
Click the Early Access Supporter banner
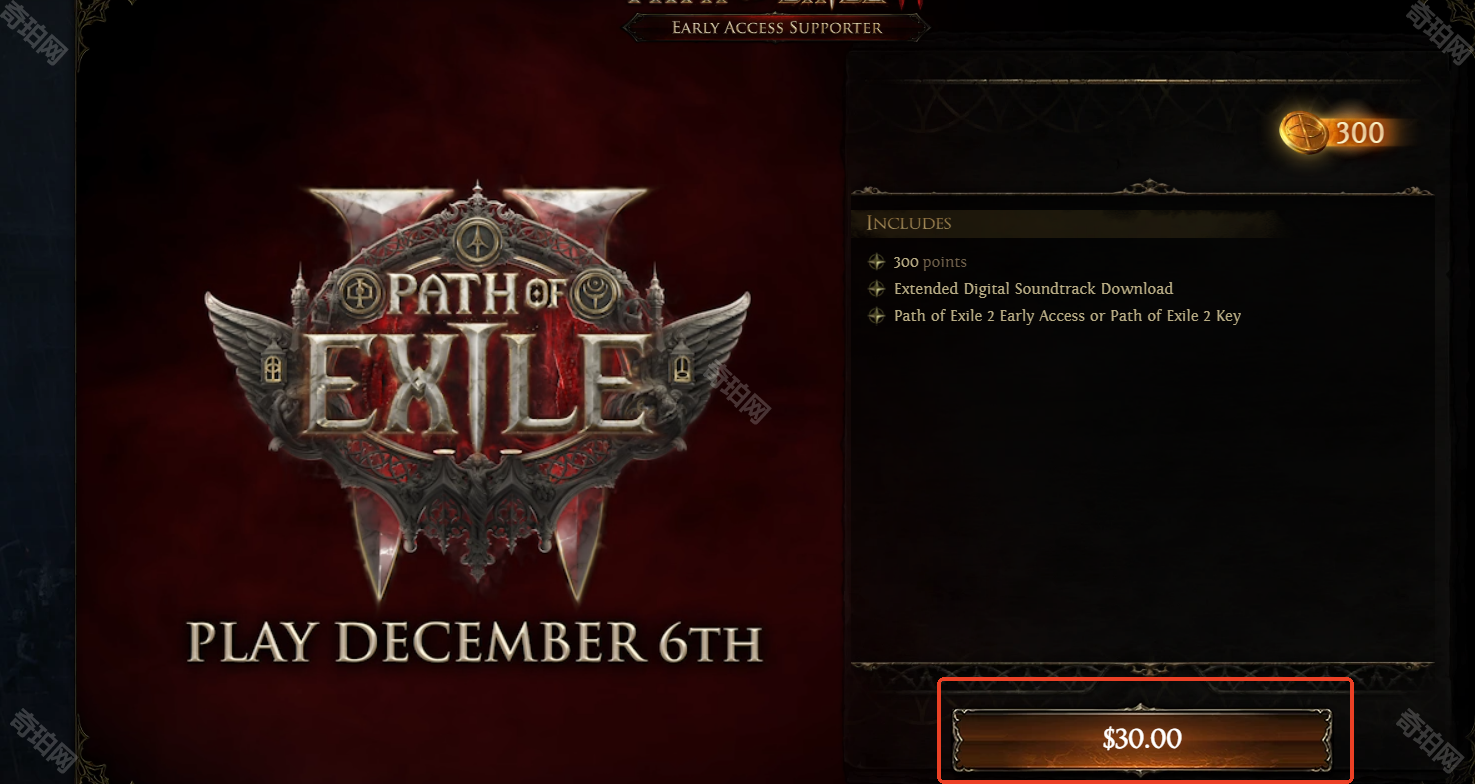777,27
